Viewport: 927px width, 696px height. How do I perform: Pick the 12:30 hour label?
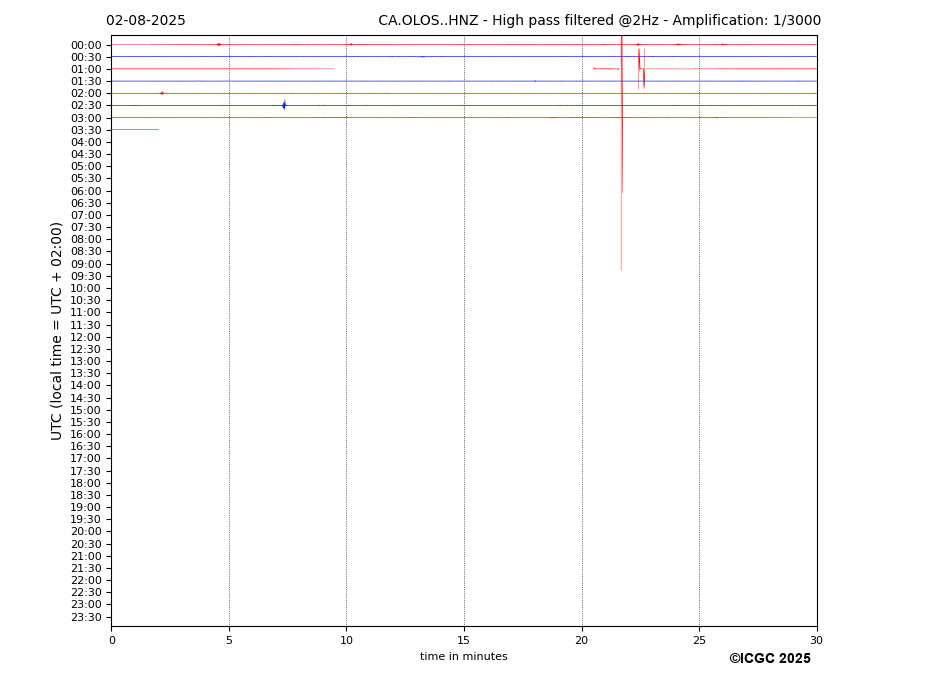[x=86, y=349]
